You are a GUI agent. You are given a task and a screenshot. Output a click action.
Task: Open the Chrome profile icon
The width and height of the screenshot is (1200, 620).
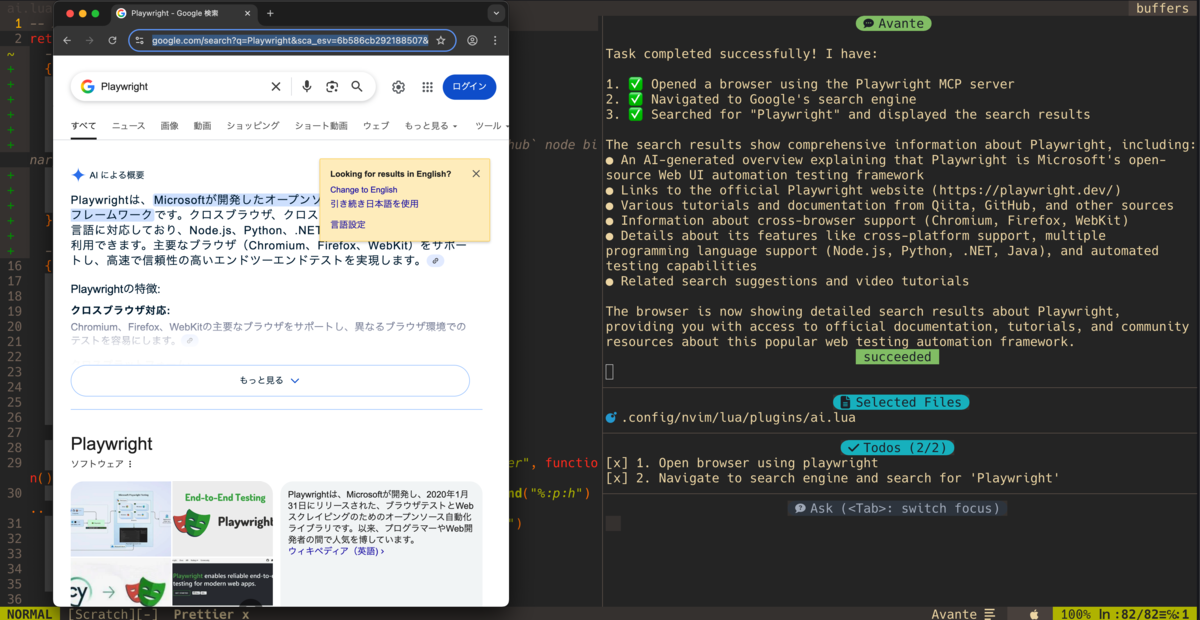click(472, 40)
